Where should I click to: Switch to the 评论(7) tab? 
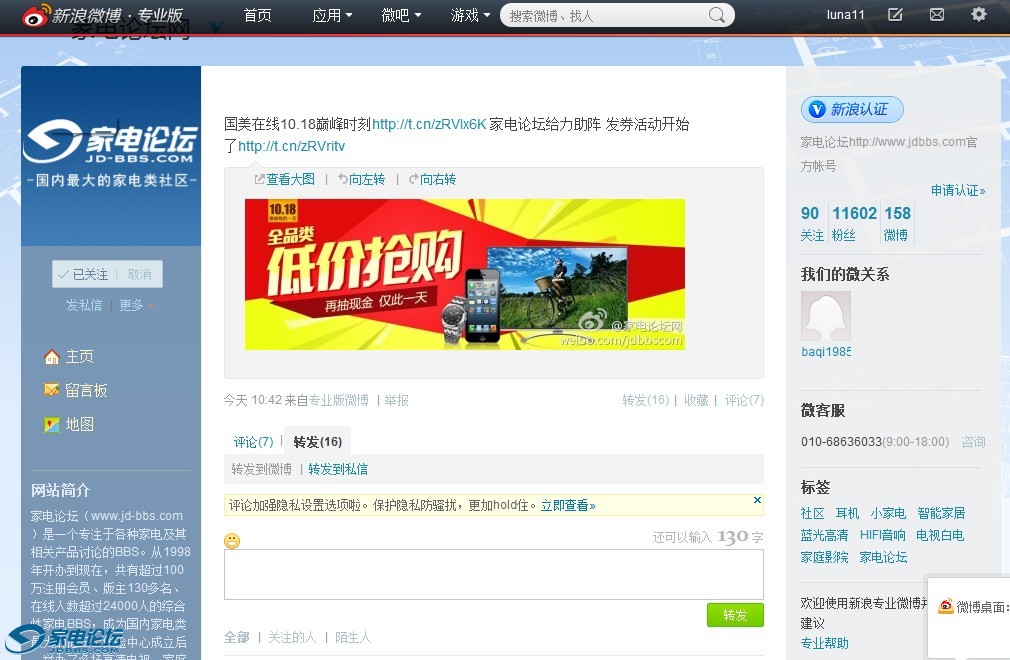[x=253, y=442]
